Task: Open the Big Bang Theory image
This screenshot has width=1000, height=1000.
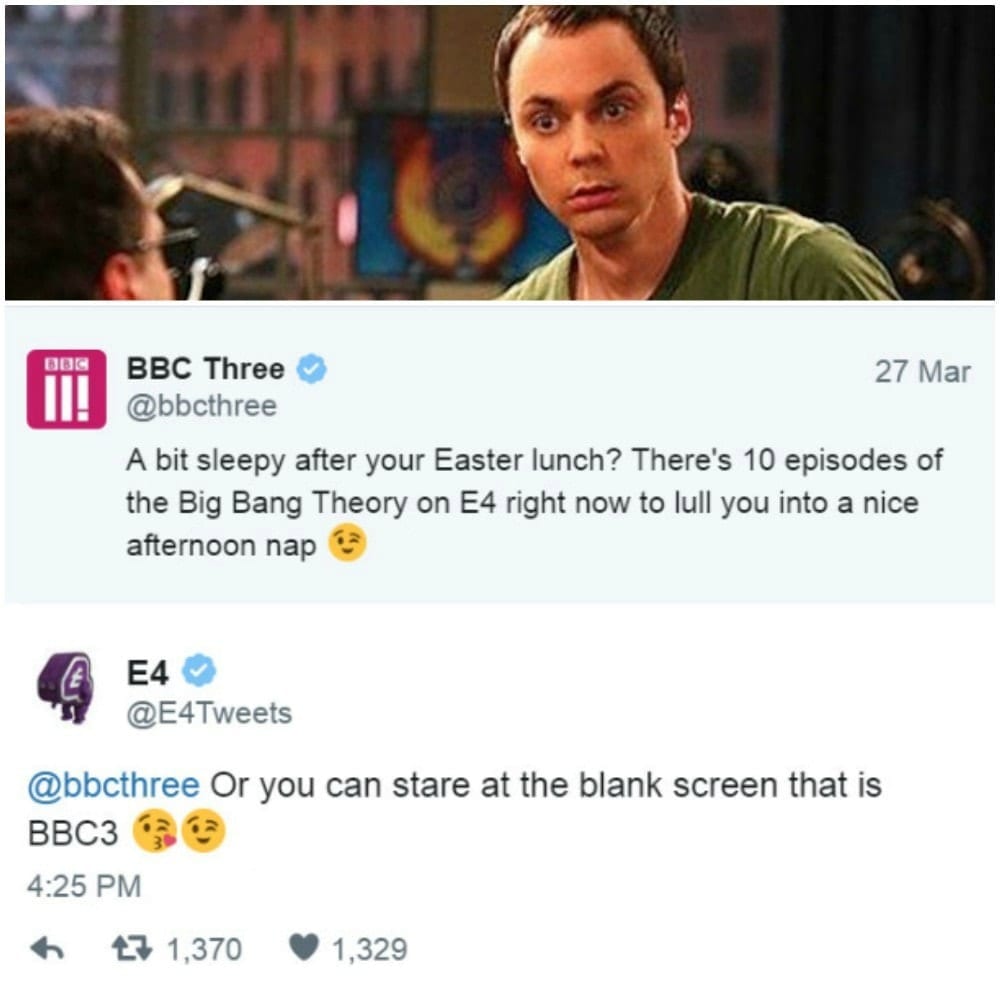Action: coord(500,153)
